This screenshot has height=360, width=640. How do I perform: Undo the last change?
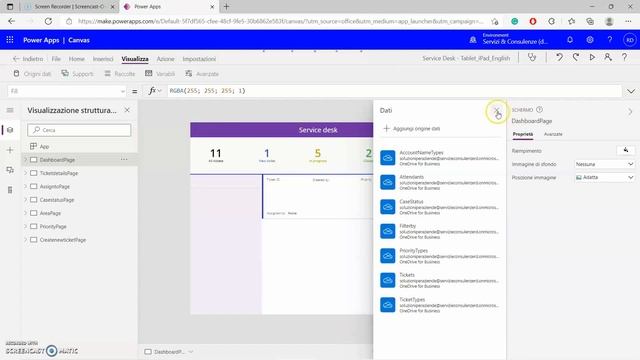559,58
